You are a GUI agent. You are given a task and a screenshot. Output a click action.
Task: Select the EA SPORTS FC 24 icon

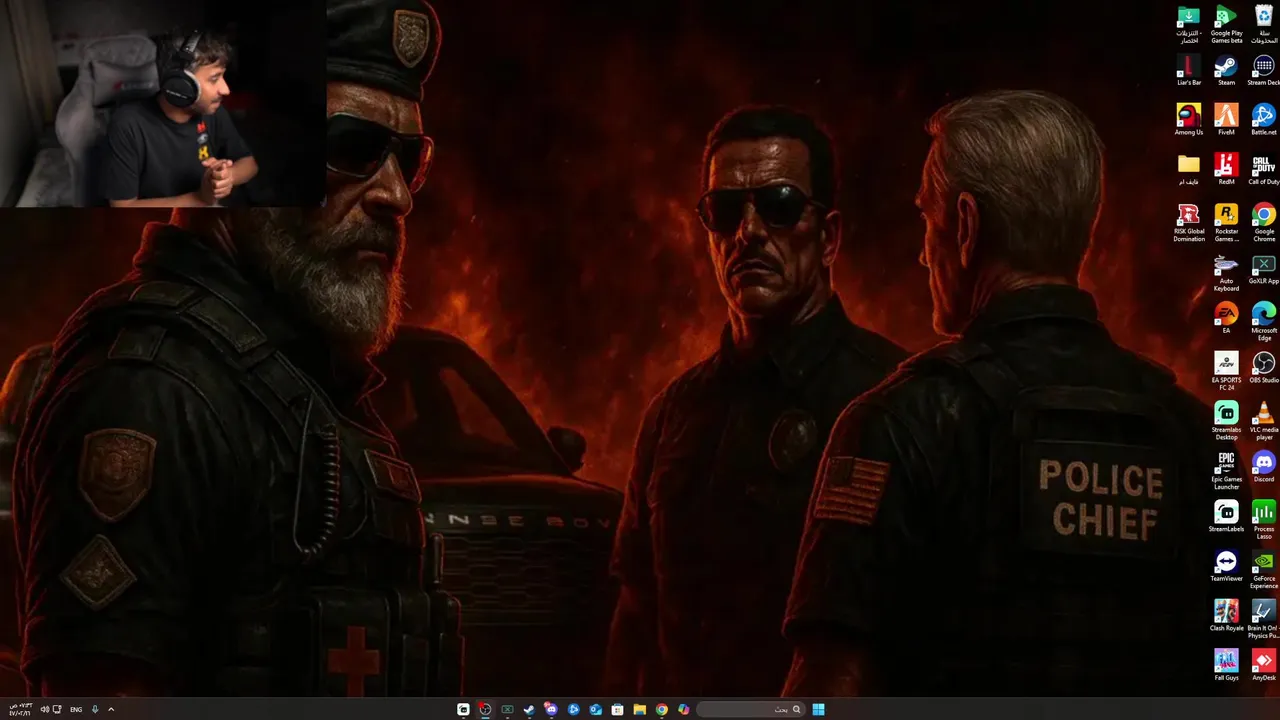(x=1226, y=371)
